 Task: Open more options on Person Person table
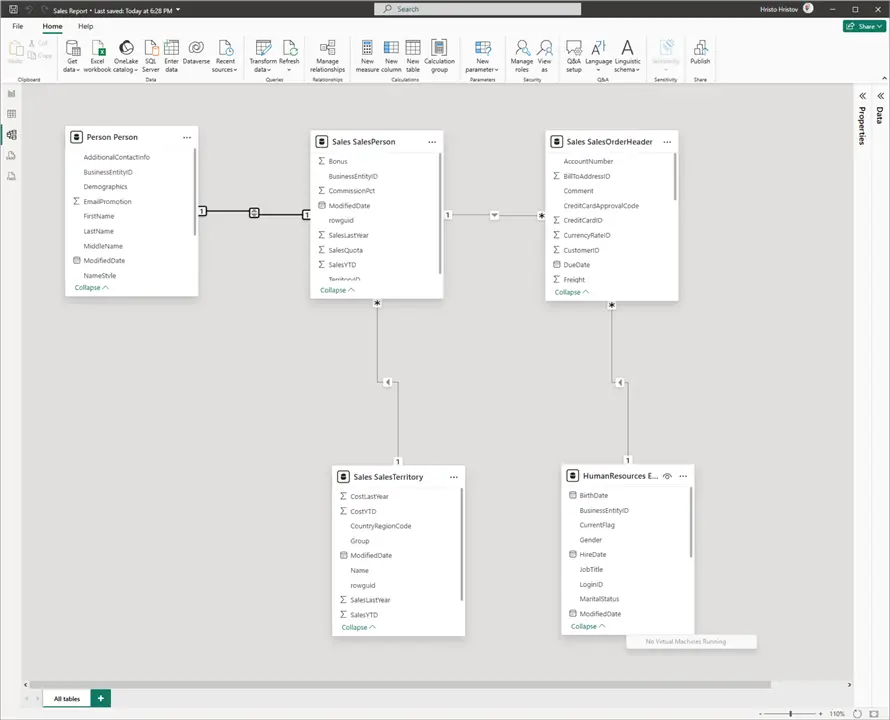pos(187,137)
